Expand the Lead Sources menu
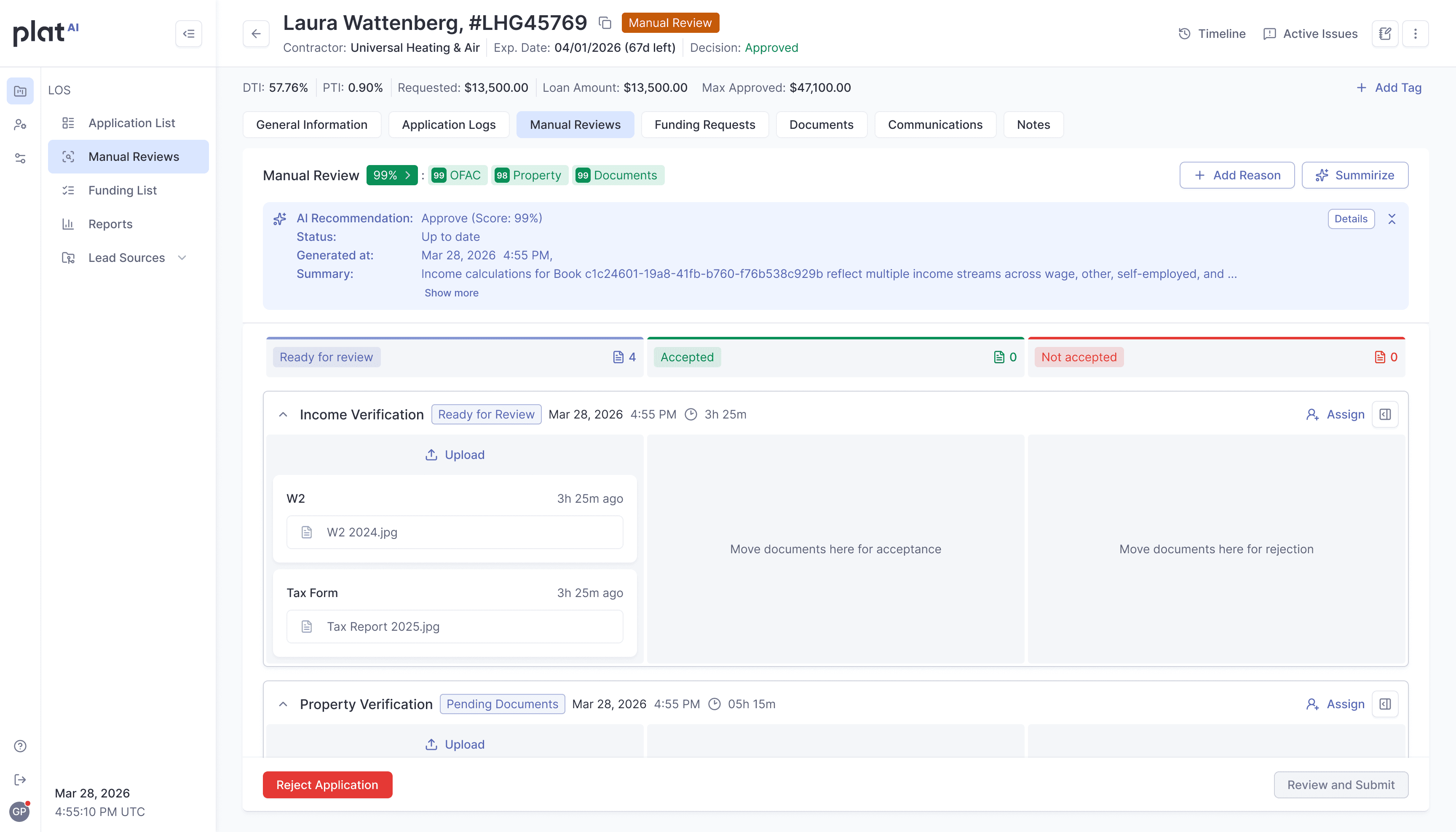1456x832 pixels. tap(128, 258)
